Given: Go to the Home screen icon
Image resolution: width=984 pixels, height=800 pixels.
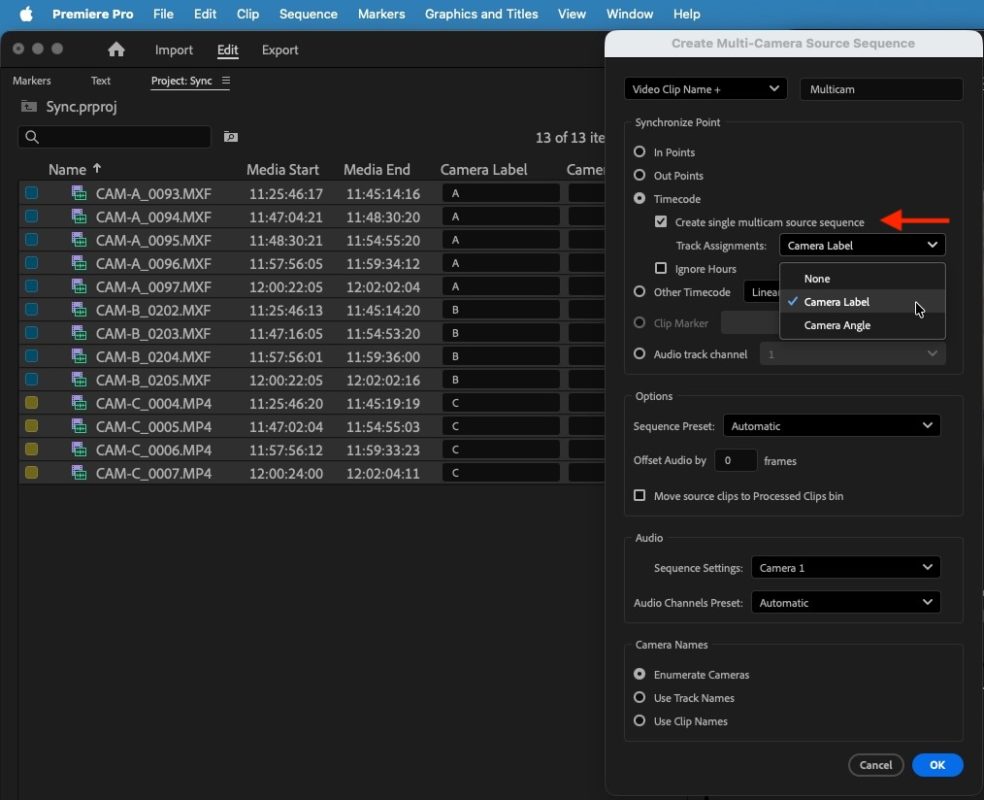Looking at the screenshot, I should 116,50.
